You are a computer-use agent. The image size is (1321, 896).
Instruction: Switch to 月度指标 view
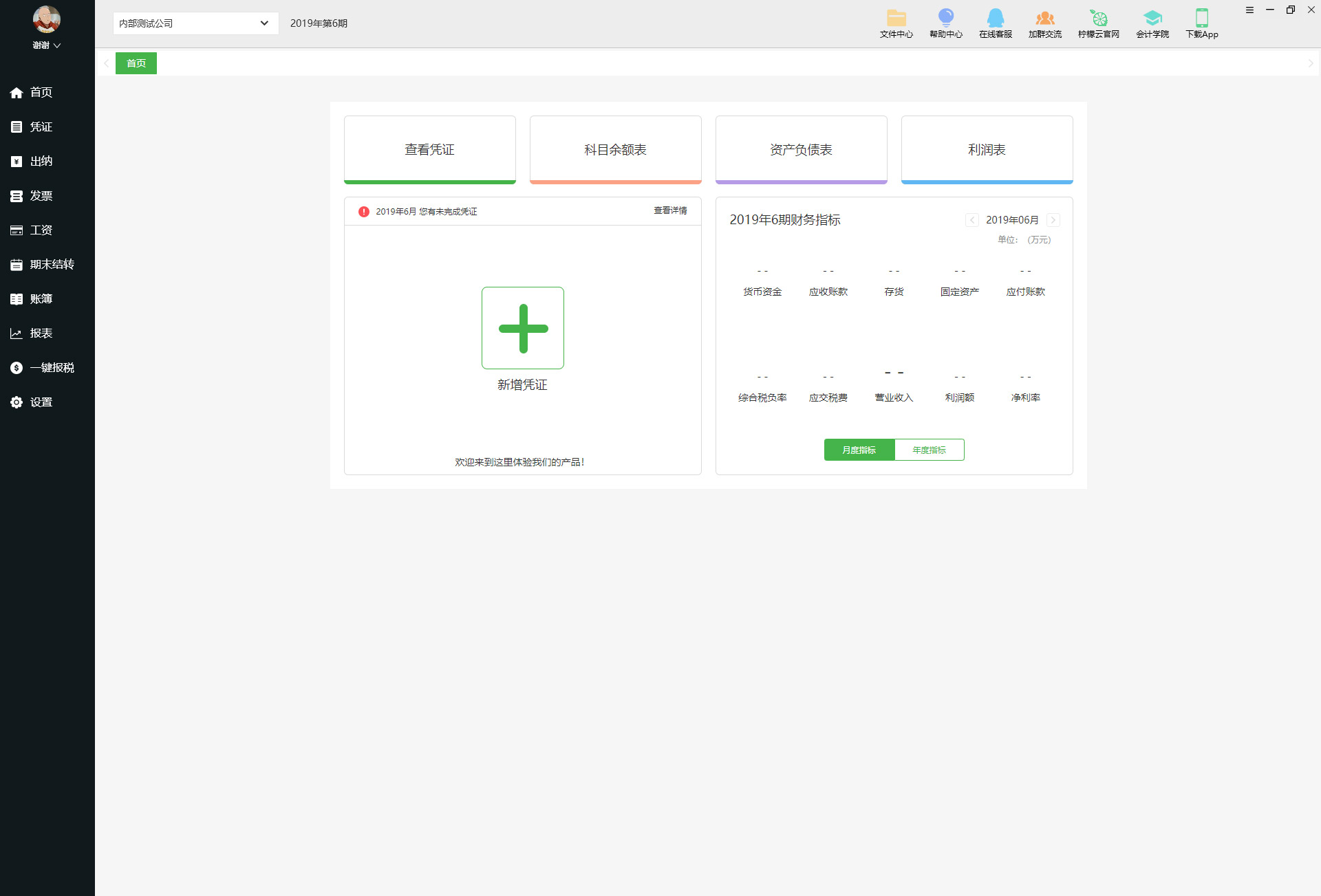pyautogui.click(x=859, y=450)
